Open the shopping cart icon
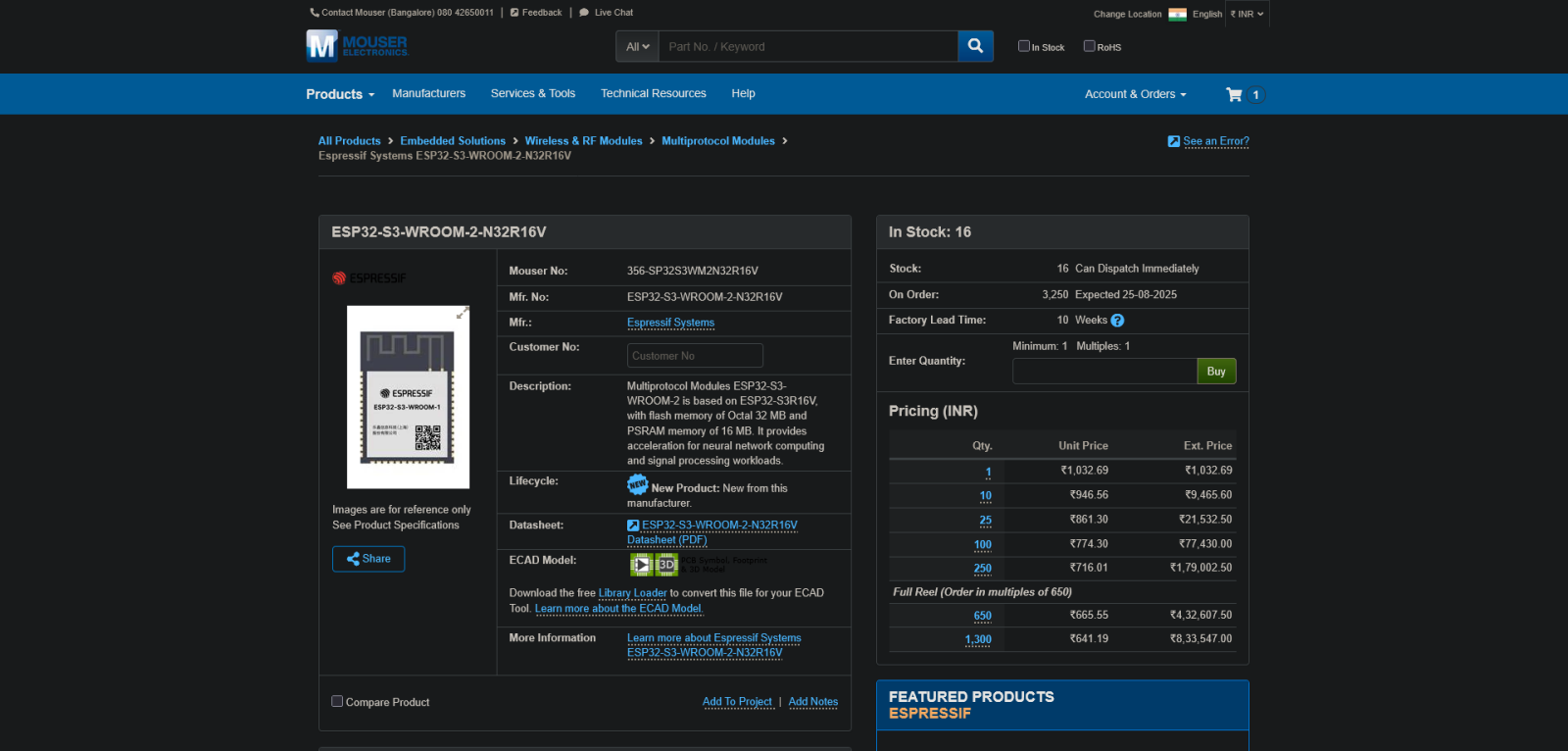Viewport: 1568px width, 751px height. pyautogui.click(x=1234, y=95)
